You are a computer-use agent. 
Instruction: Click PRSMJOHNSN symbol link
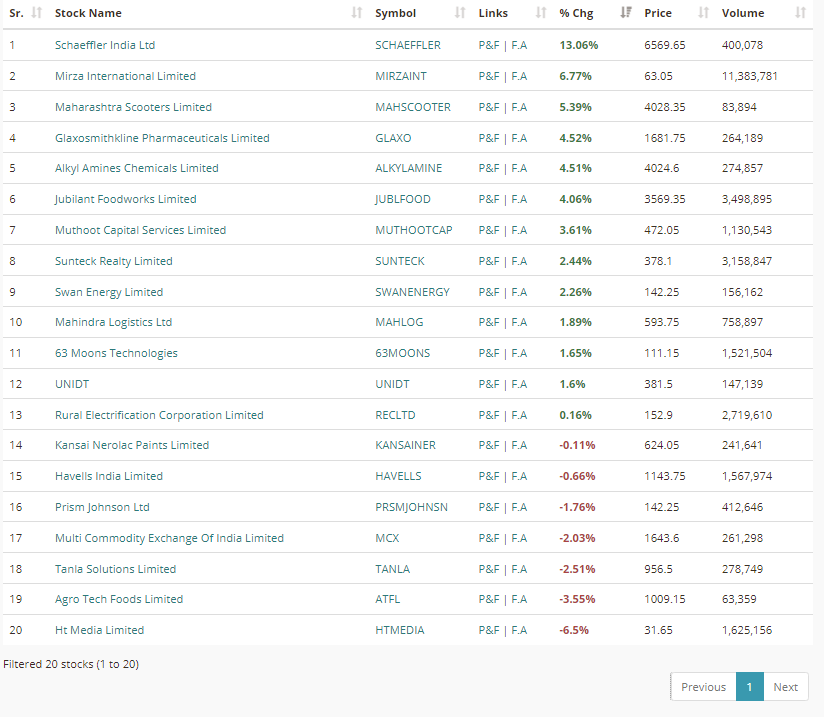click(x=411, y=507)
